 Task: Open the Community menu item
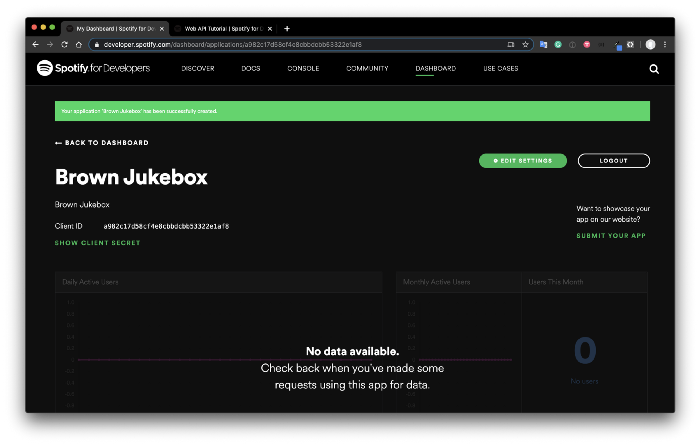[x=367, y=68]
